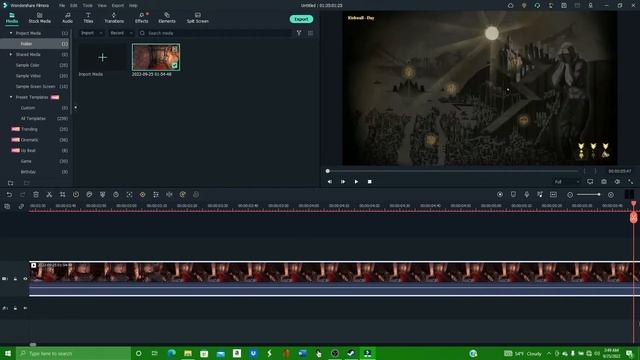Collapse the Project Media tree
The image size is (640, 360).
pos(11,33)
